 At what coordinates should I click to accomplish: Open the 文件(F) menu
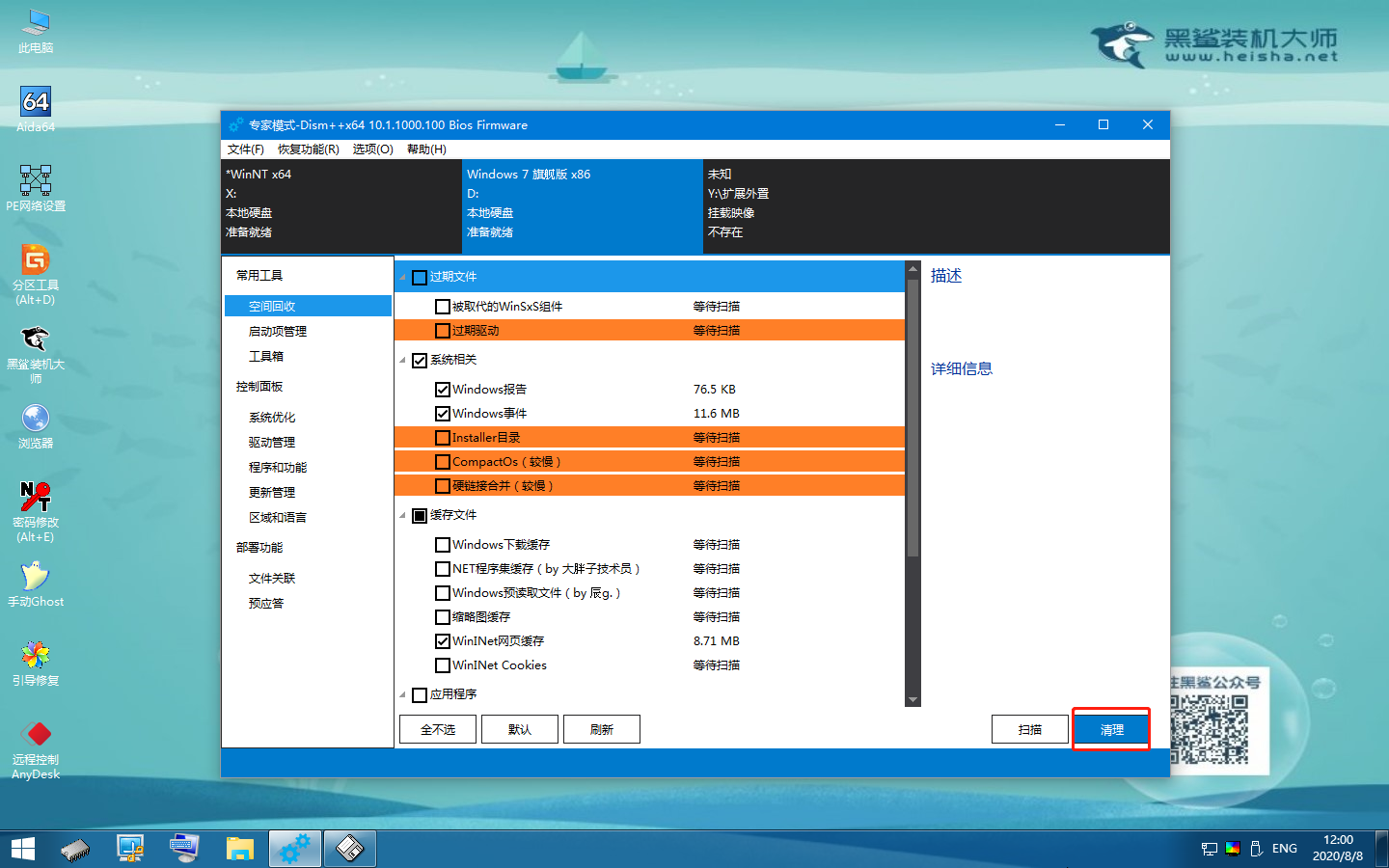(246, 149)
